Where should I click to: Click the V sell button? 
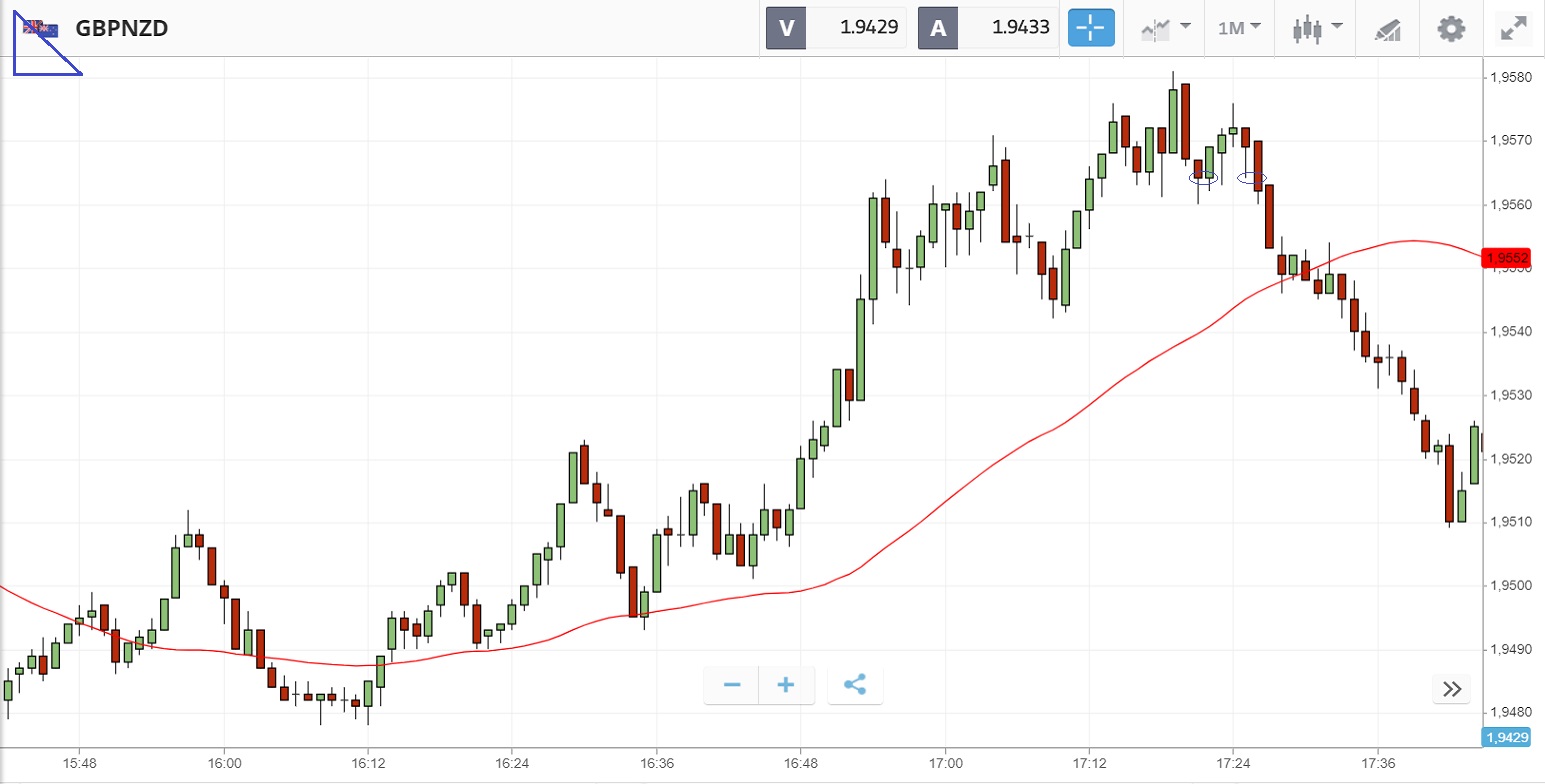pos(786,28)
